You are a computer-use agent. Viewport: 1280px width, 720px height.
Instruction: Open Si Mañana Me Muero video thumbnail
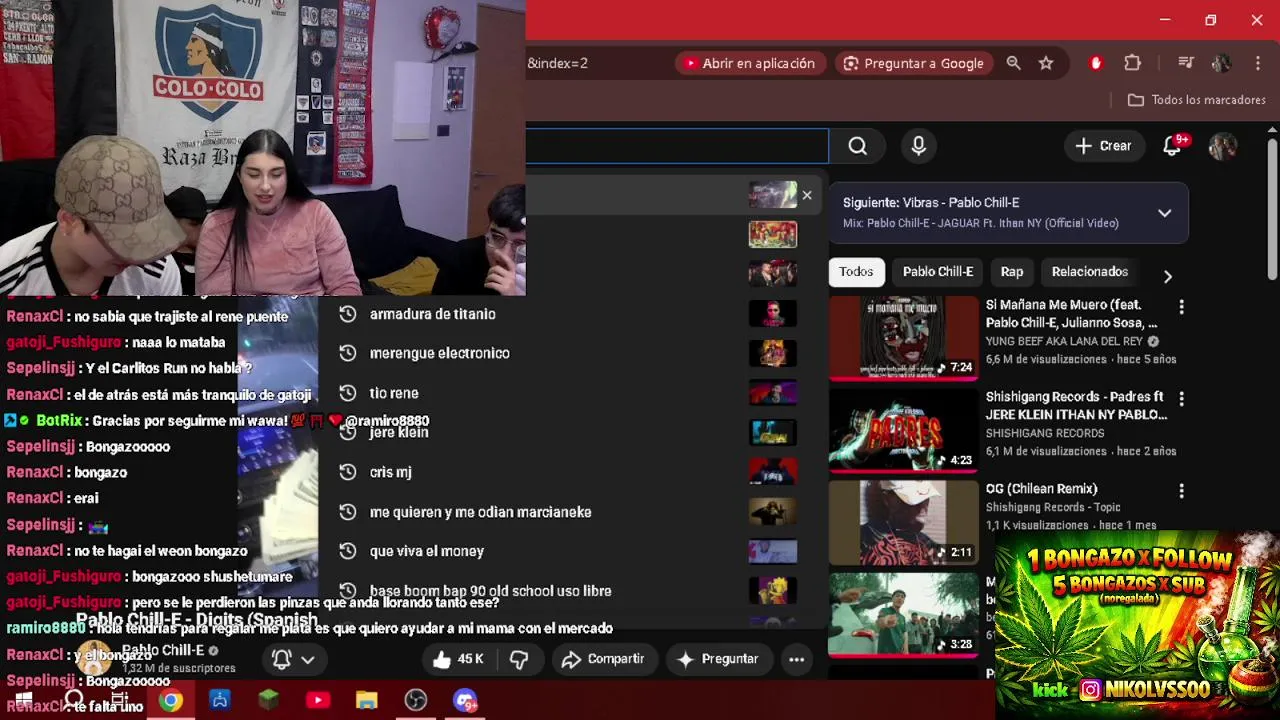903,338
